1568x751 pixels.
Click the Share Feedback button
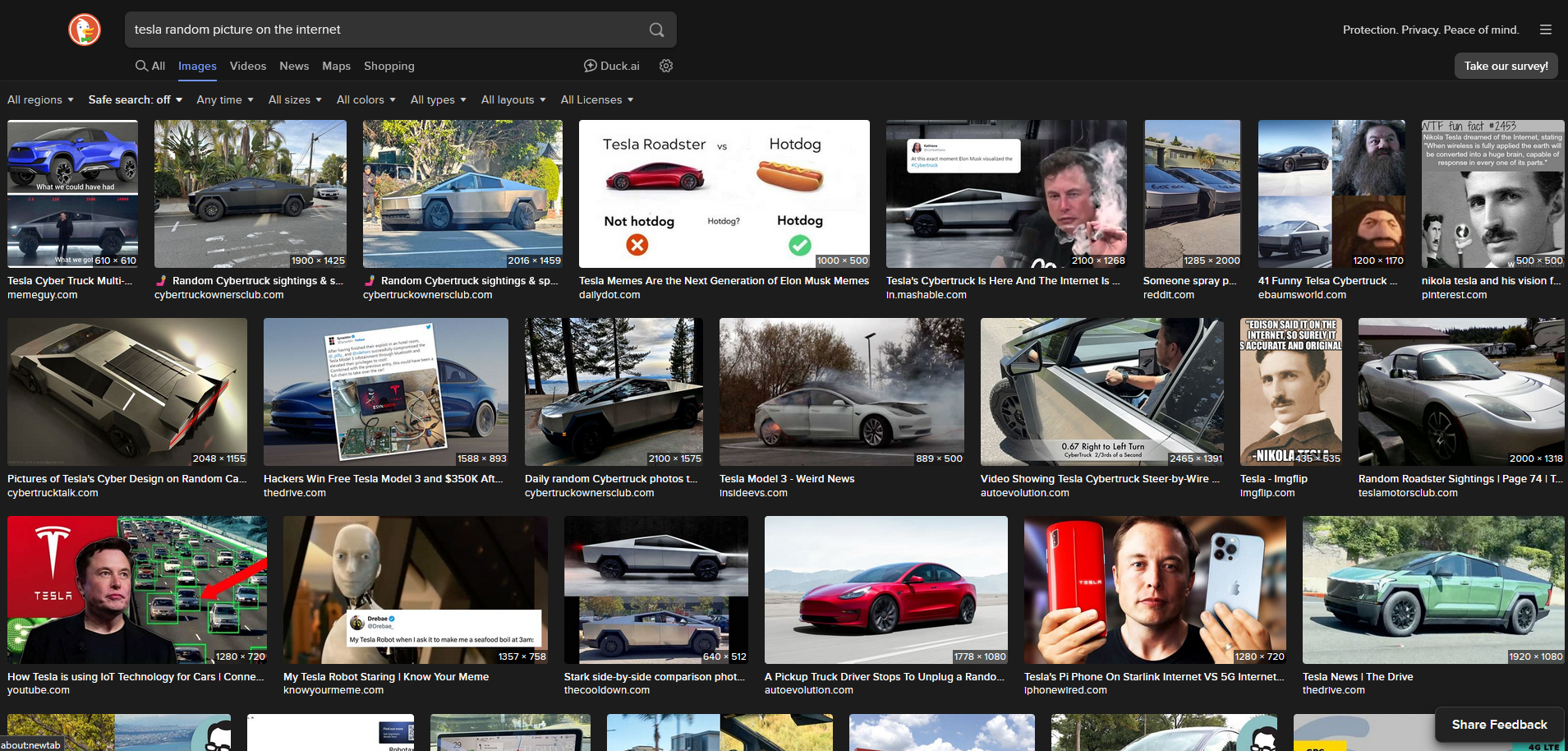(1499, 724)
